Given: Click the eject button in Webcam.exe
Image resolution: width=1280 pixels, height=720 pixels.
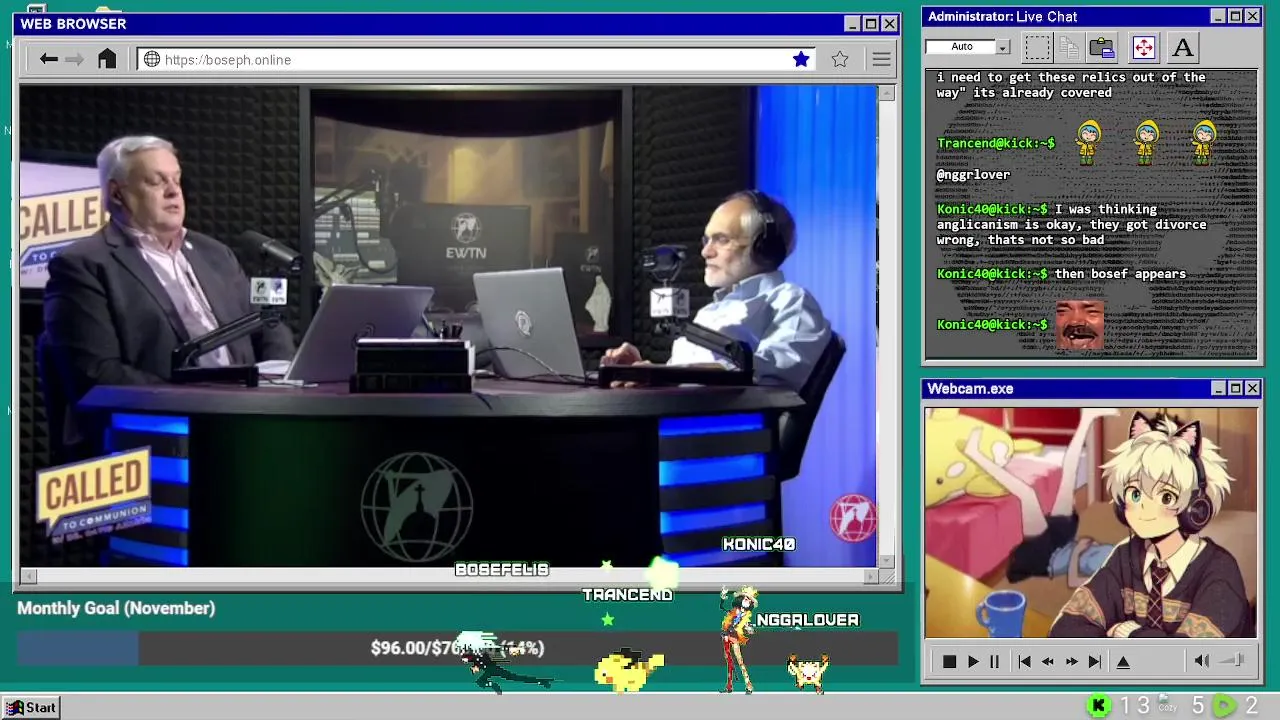Looking at the screenshot, I should (x=1123, y=661).
